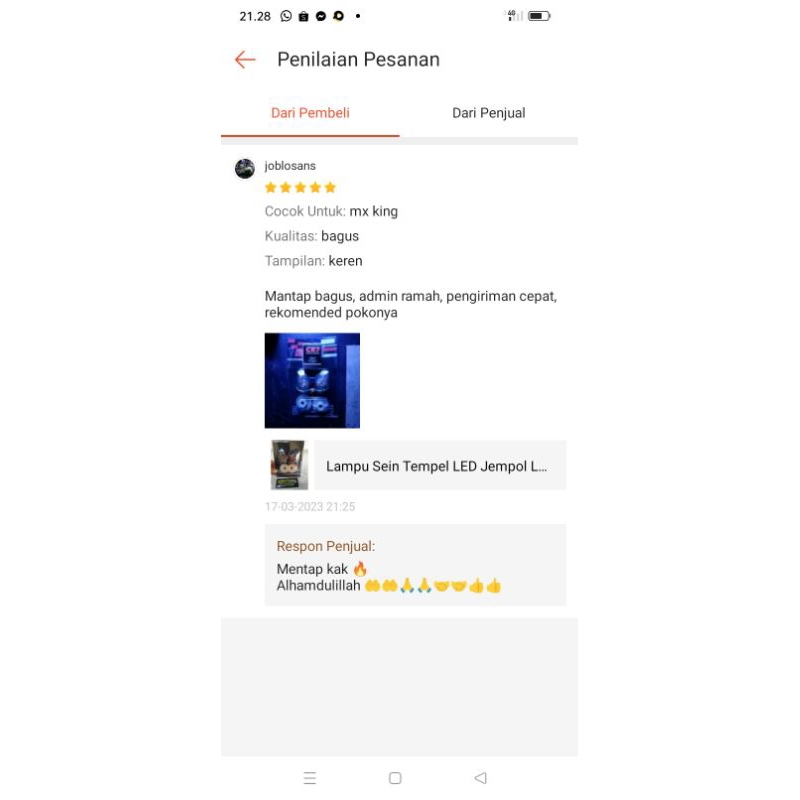
Task: Tap the Android recent apps menu icon
Action: pyautogui.click(x=310, y=778)
